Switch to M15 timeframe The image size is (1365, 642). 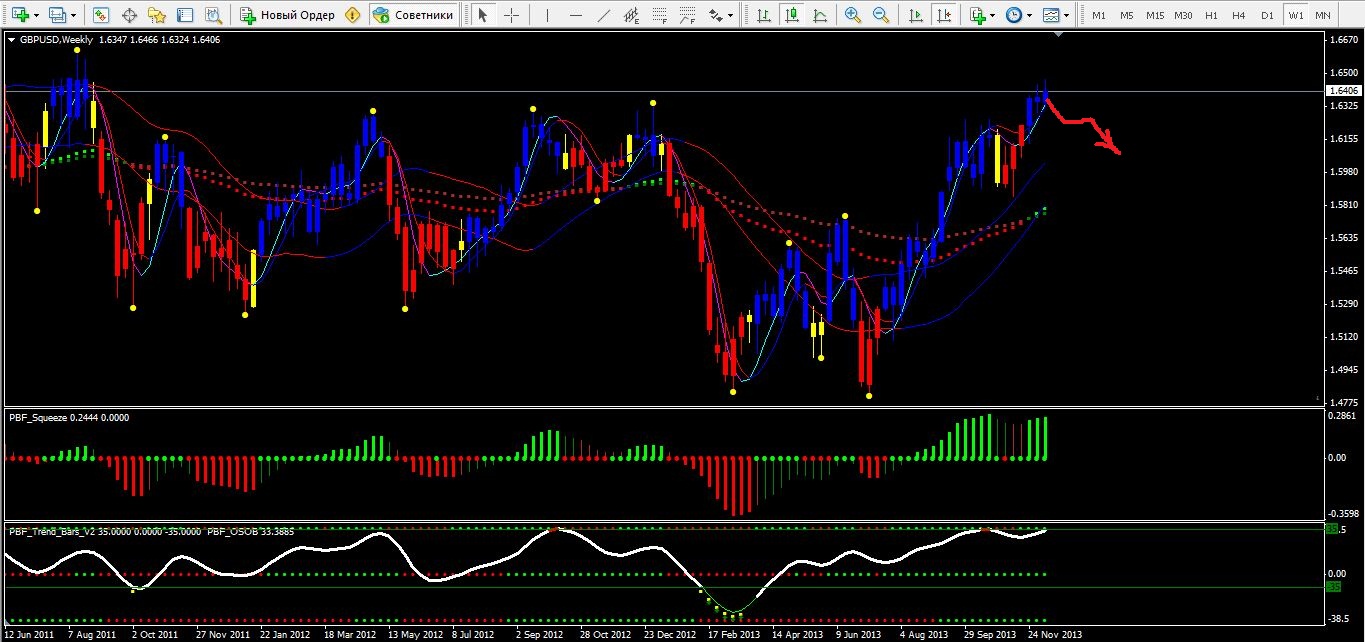[x=1155, y=15]
